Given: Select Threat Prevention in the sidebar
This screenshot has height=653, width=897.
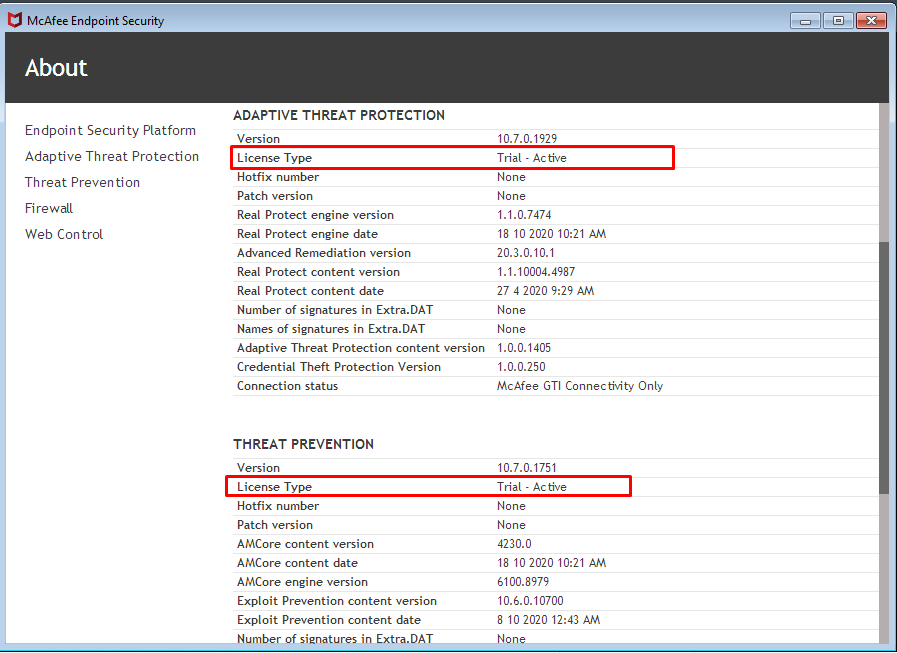Looking at the screenshot, I should (82, 182).
